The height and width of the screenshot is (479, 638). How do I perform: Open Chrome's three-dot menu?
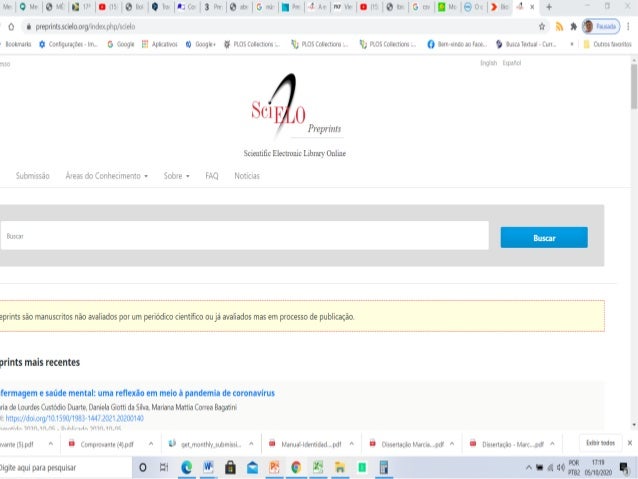tap(628, 26)
